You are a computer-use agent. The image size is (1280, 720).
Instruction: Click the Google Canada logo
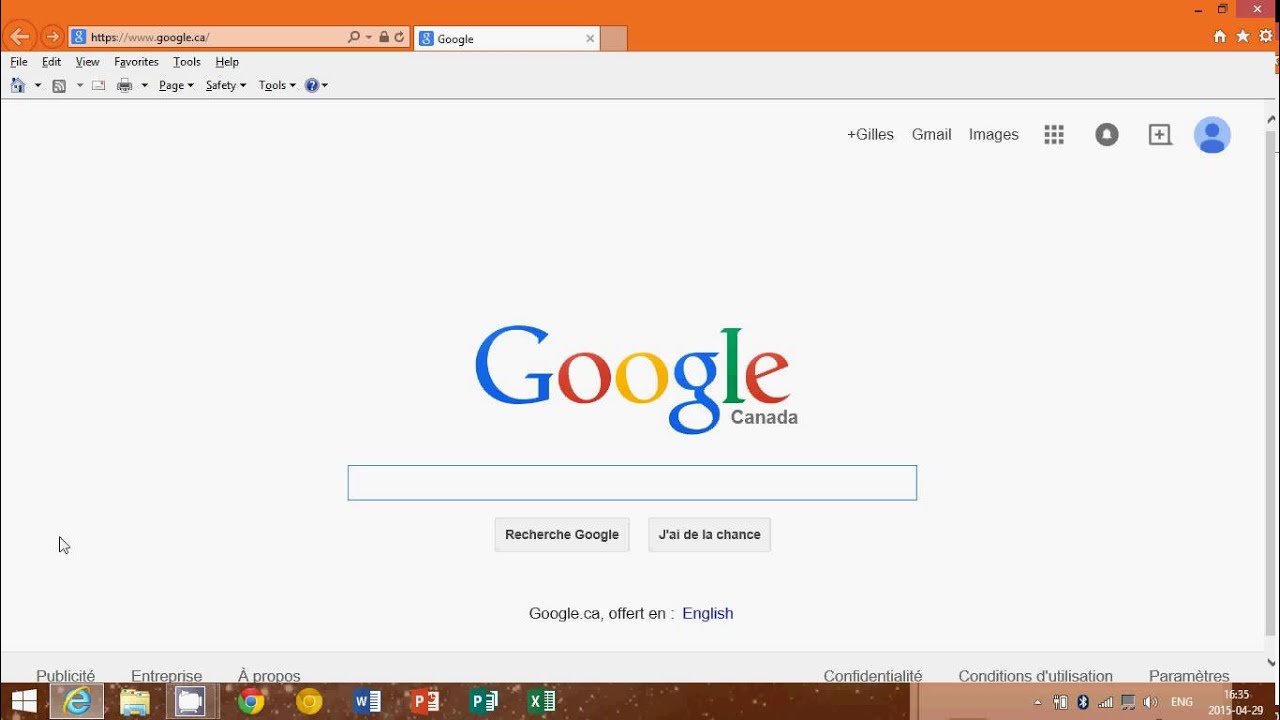pos(636,380)
